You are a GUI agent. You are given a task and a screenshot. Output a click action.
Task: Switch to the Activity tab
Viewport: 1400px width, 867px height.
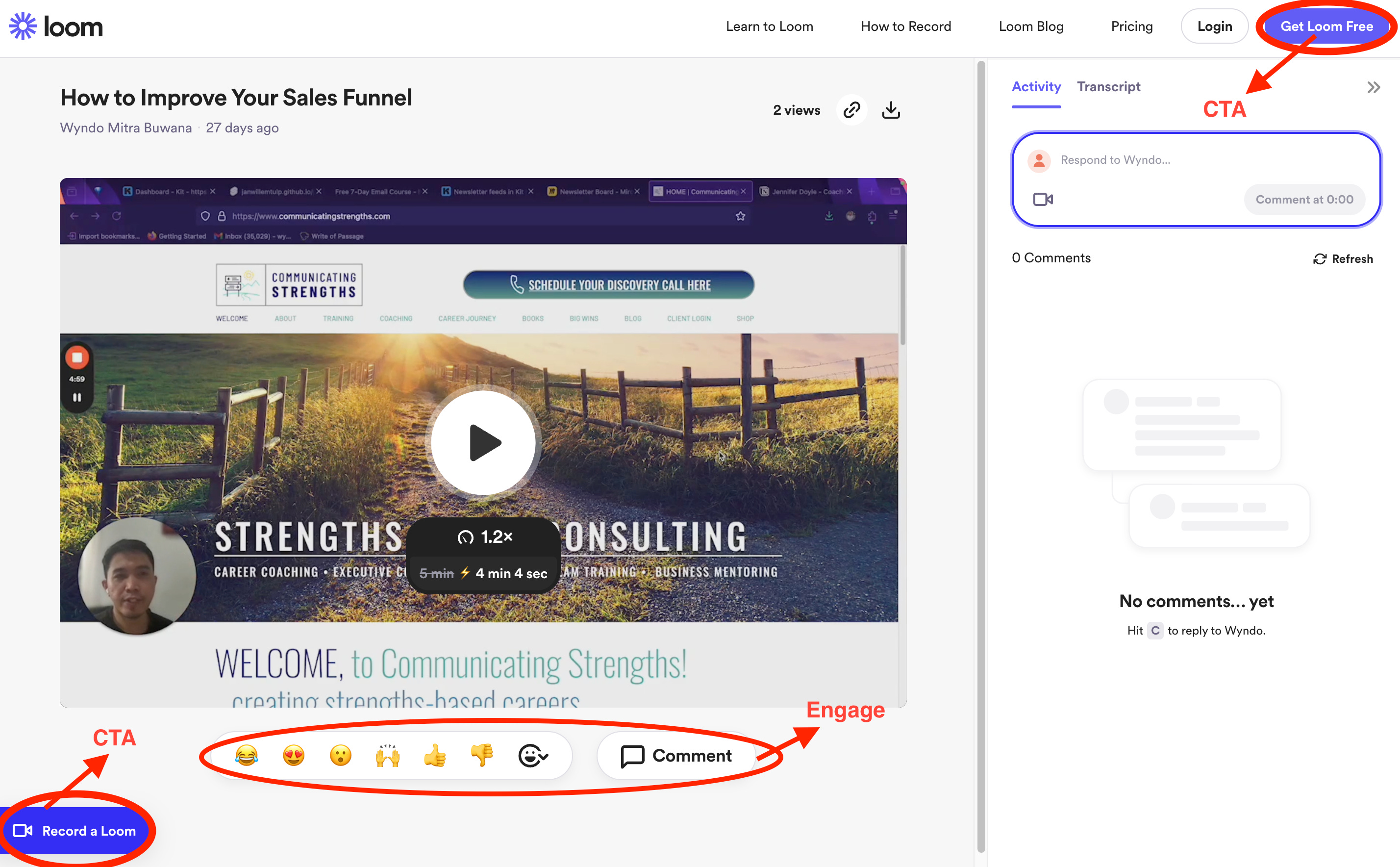(x=1036, y=87)
